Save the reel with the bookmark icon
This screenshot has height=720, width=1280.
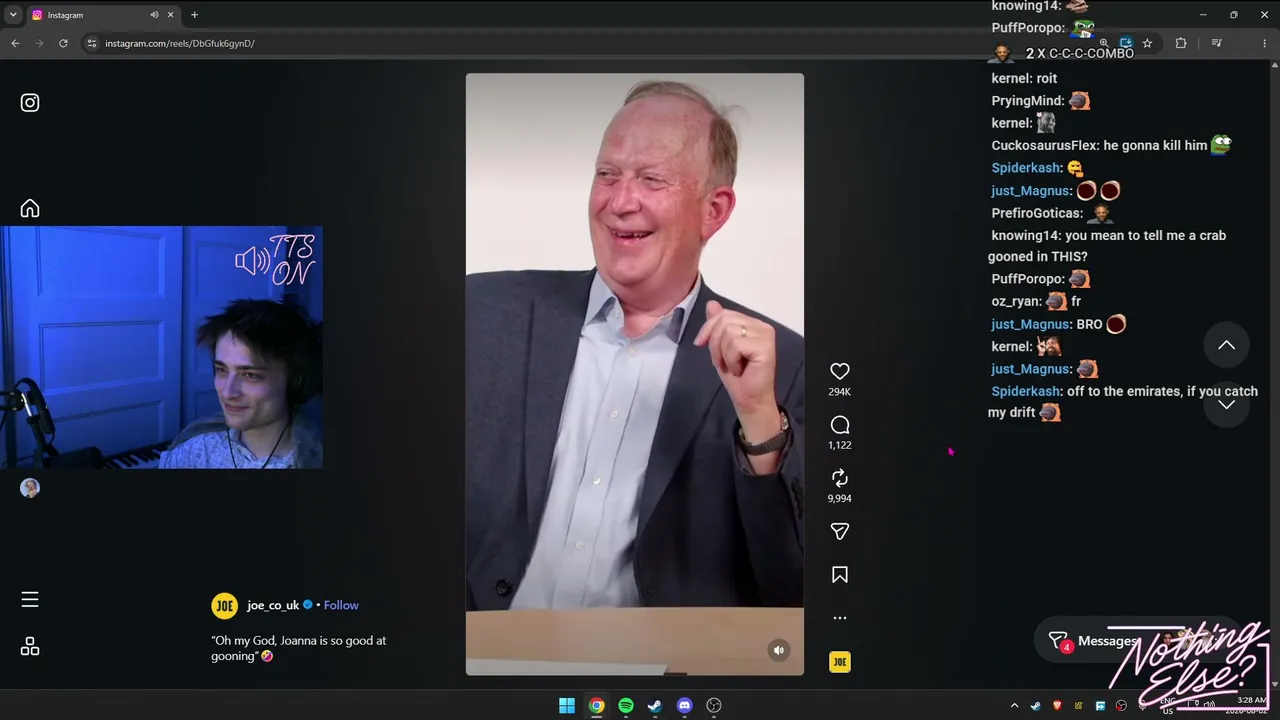[840, 575]
